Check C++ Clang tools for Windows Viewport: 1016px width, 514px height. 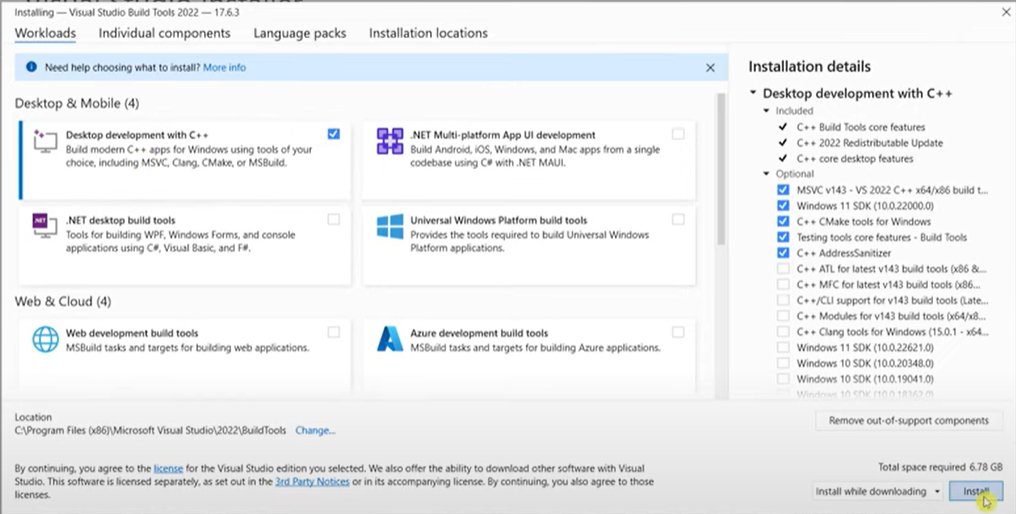783,331
